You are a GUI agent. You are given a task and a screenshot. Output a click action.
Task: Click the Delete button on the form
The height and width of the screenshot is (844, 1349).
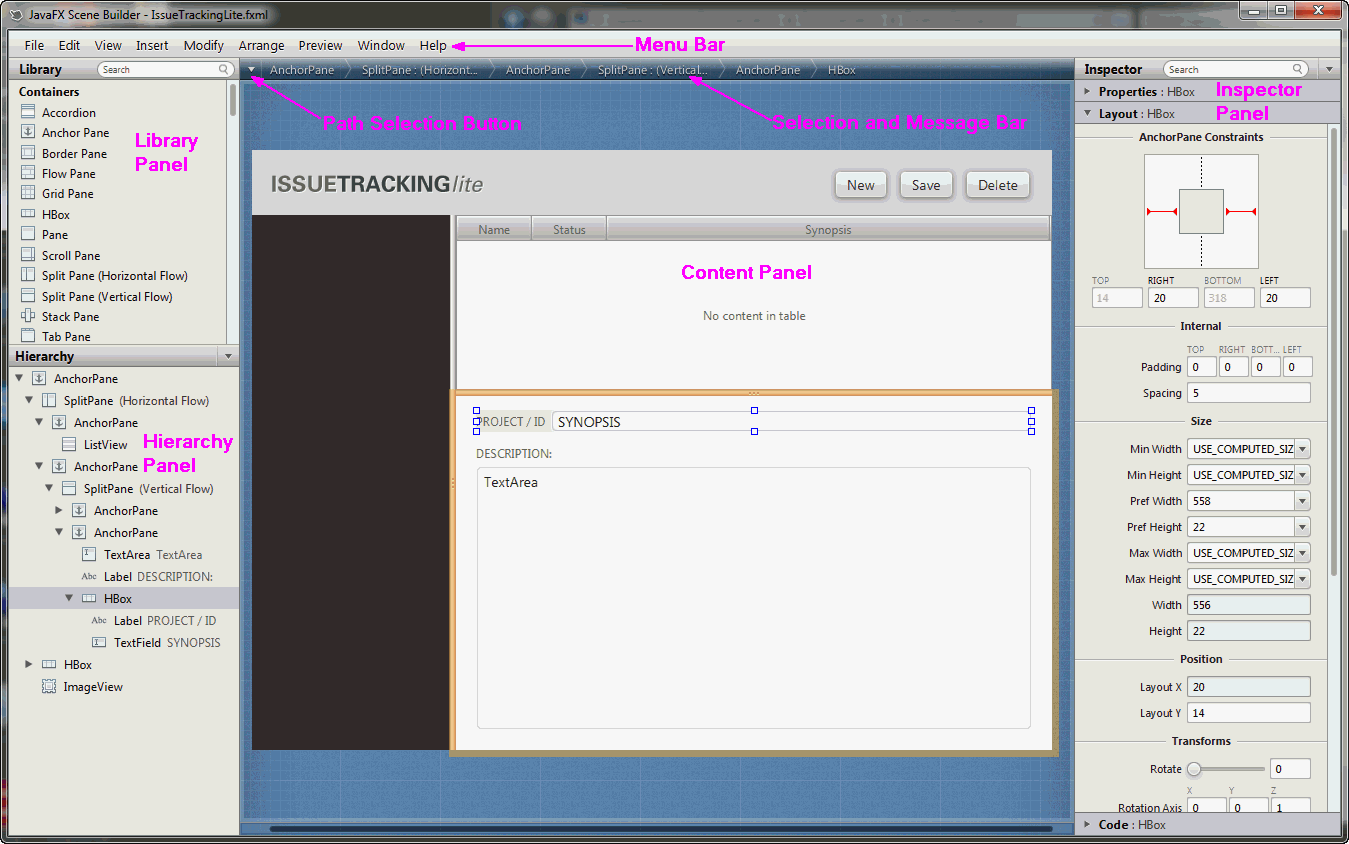click(997, 185)
